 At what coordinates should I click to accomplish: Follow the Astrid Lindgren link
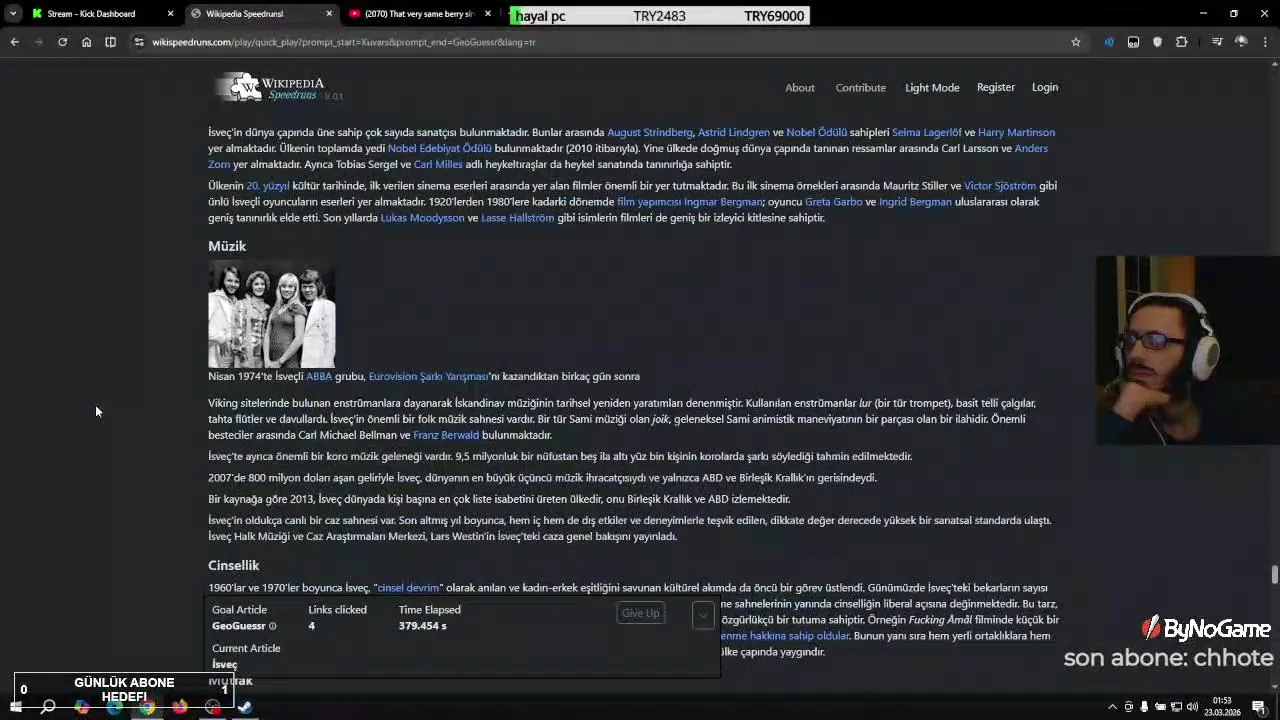734,132
